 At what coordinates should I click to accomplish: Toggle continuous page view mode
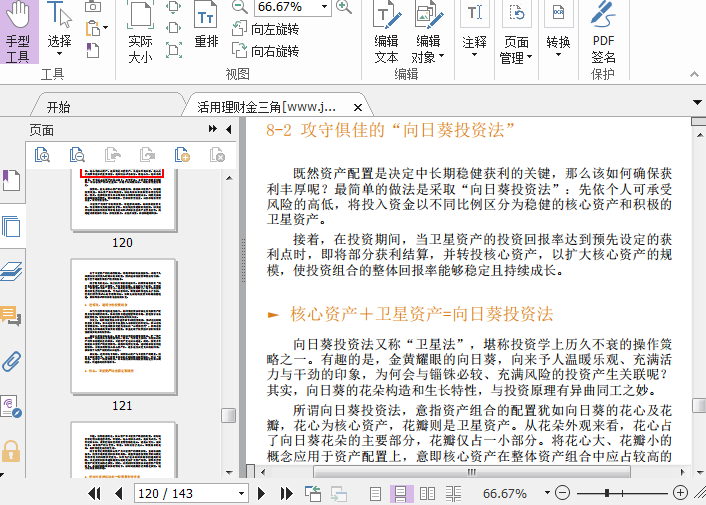click(x=401, y=494)
